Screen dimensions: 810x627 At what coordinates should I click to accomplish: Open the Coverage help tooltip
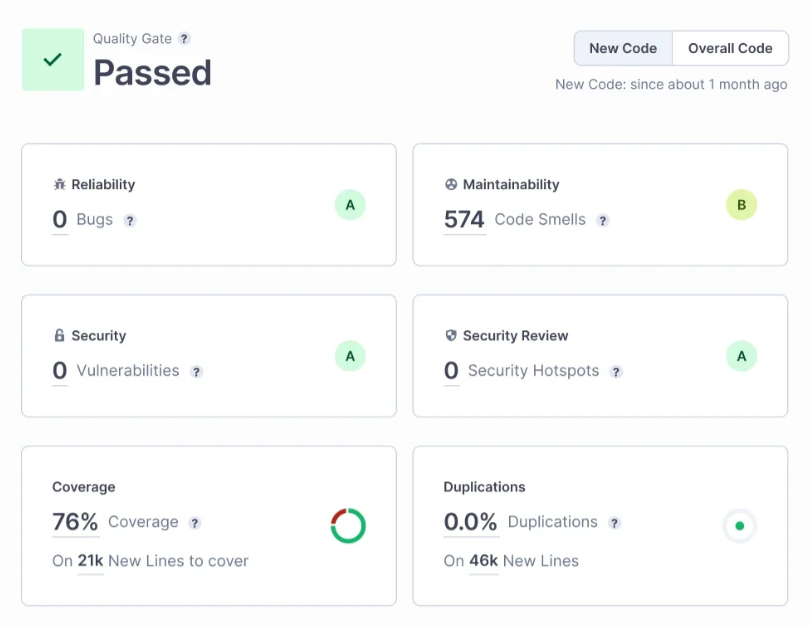(195, 522)
